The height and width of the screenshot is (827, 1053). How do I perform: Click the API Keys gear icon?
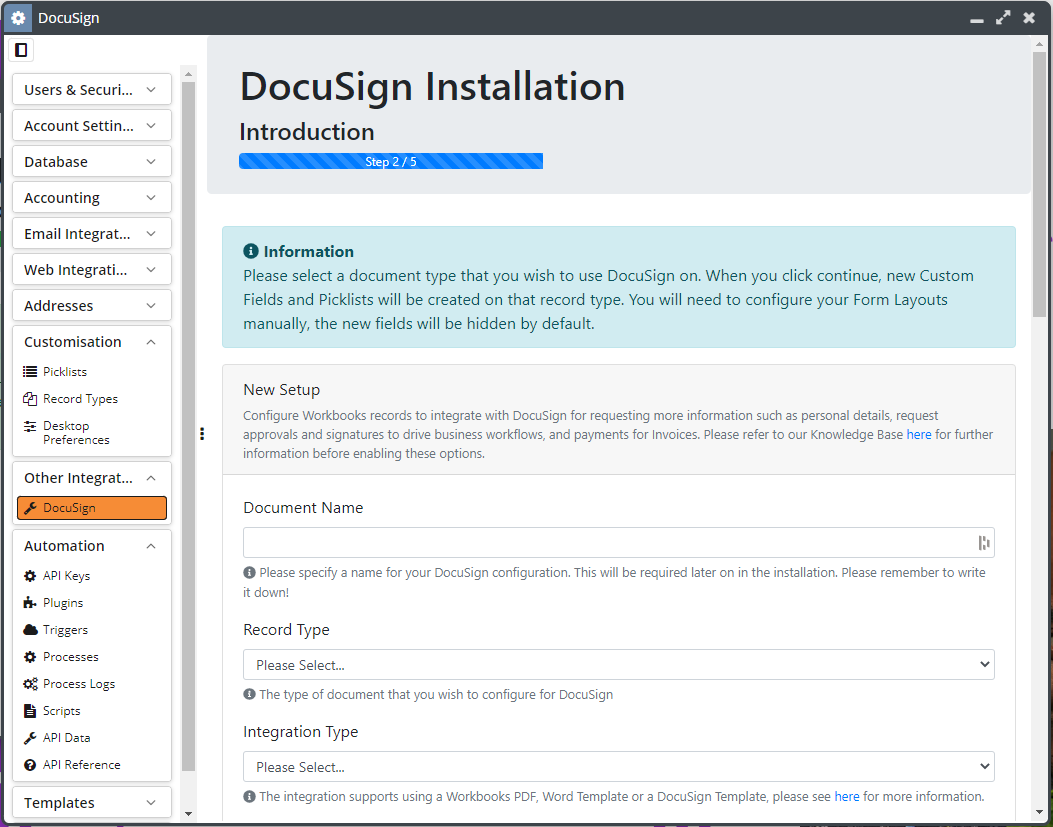tap(30, 576)
